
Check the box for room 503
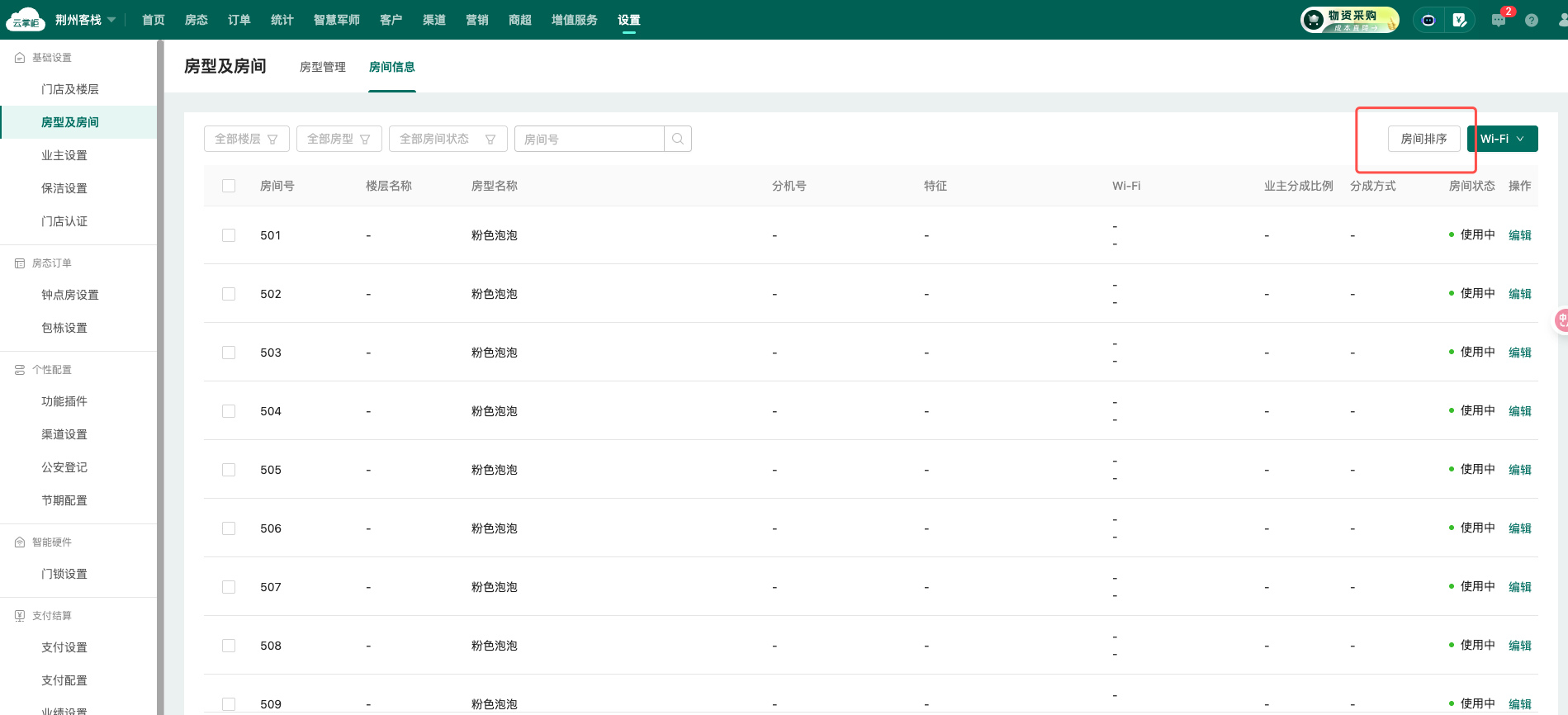229,353
